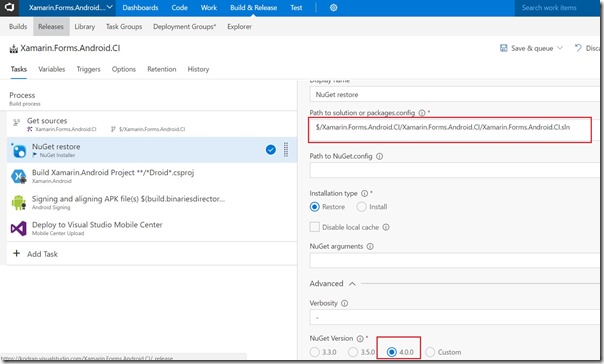
Task: Click the blue checkmark on NuGet restore
Action: (x=271, y=149)
